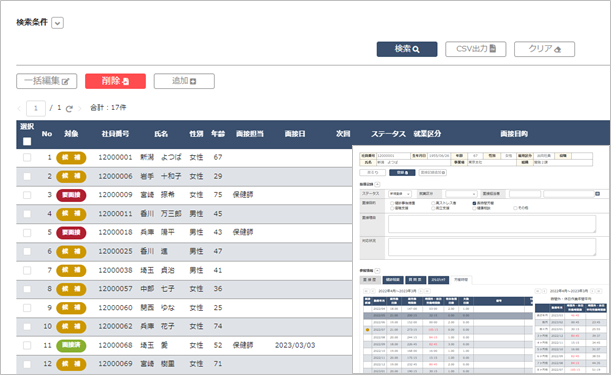Click the orange dot marker in attendance table
611x375 pixels.
(367, 330)
